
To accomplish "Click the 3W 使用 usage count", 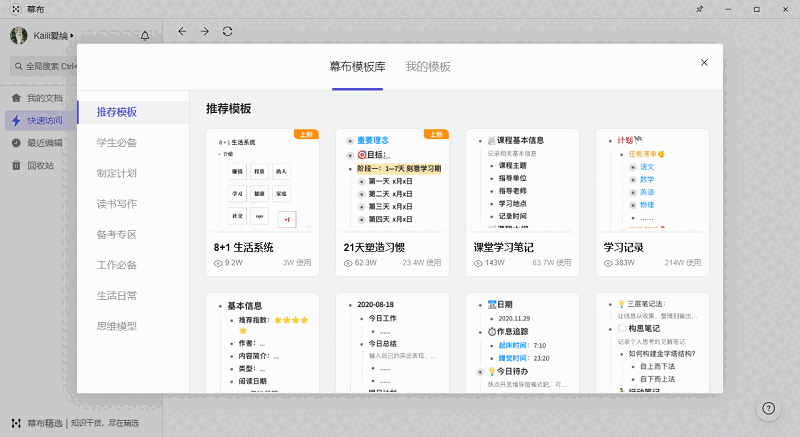I will pyautogui.click(x=297, y=263).
